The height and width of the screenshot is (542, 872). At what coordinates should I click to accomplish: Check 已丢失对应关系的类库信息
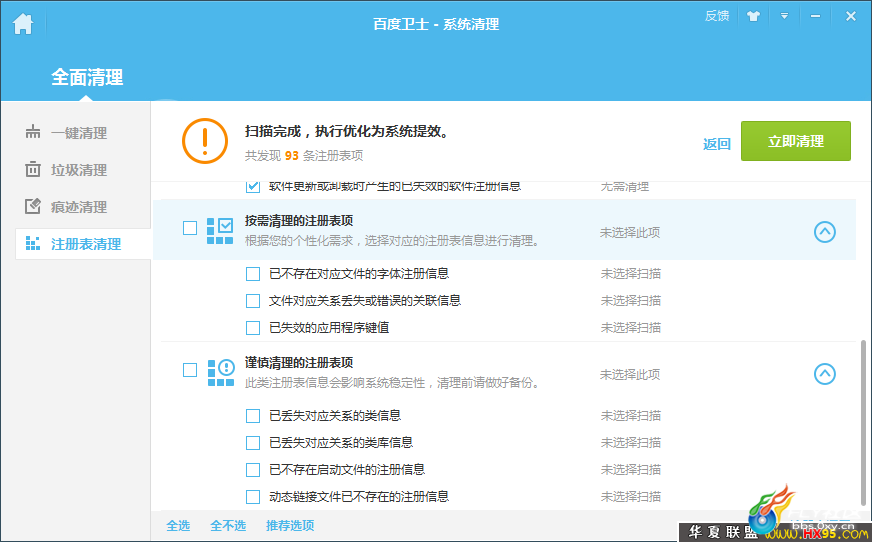(x=252, y=443)
